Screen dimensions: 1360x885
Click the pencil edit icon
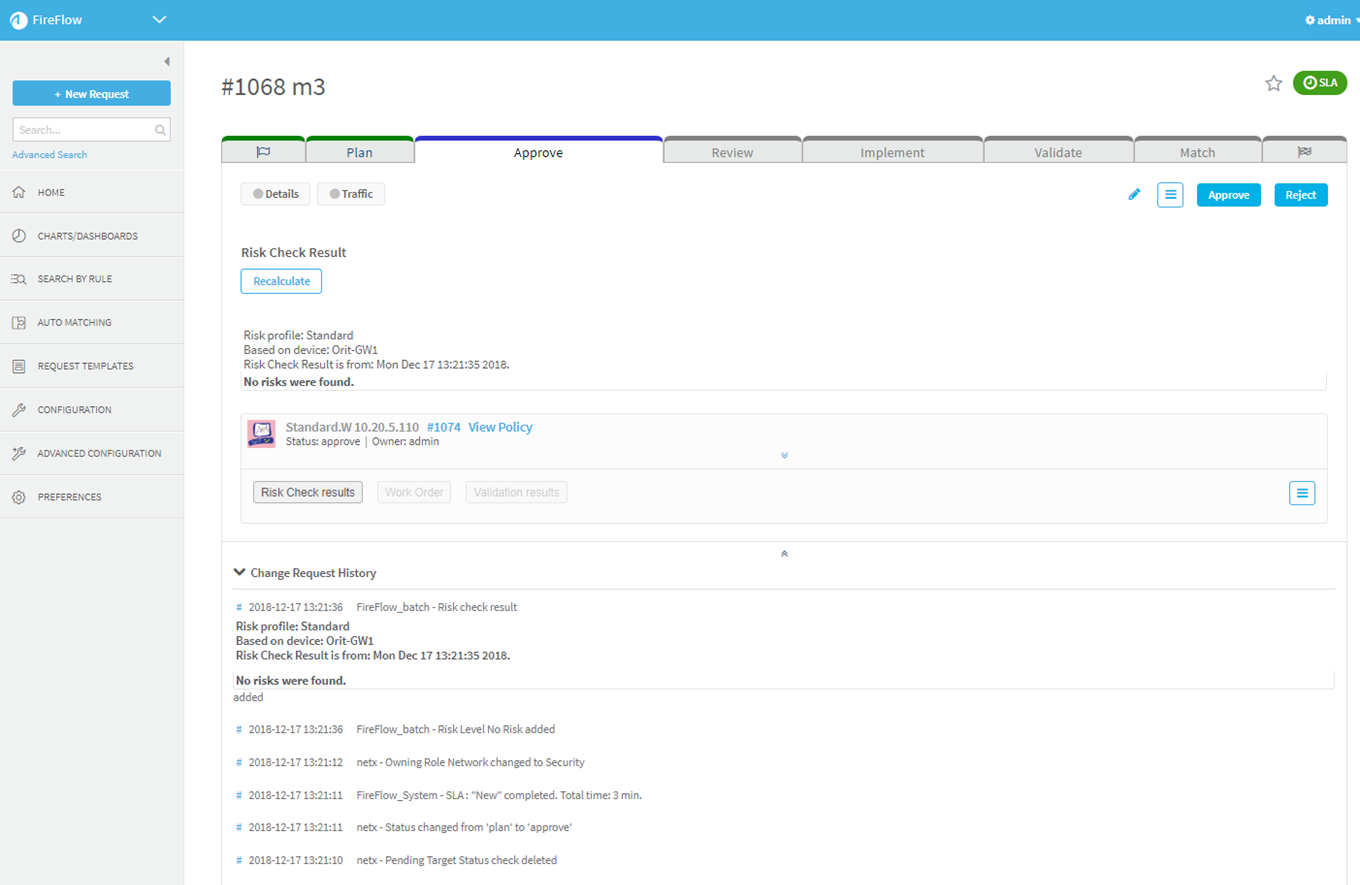point(1134,195)
